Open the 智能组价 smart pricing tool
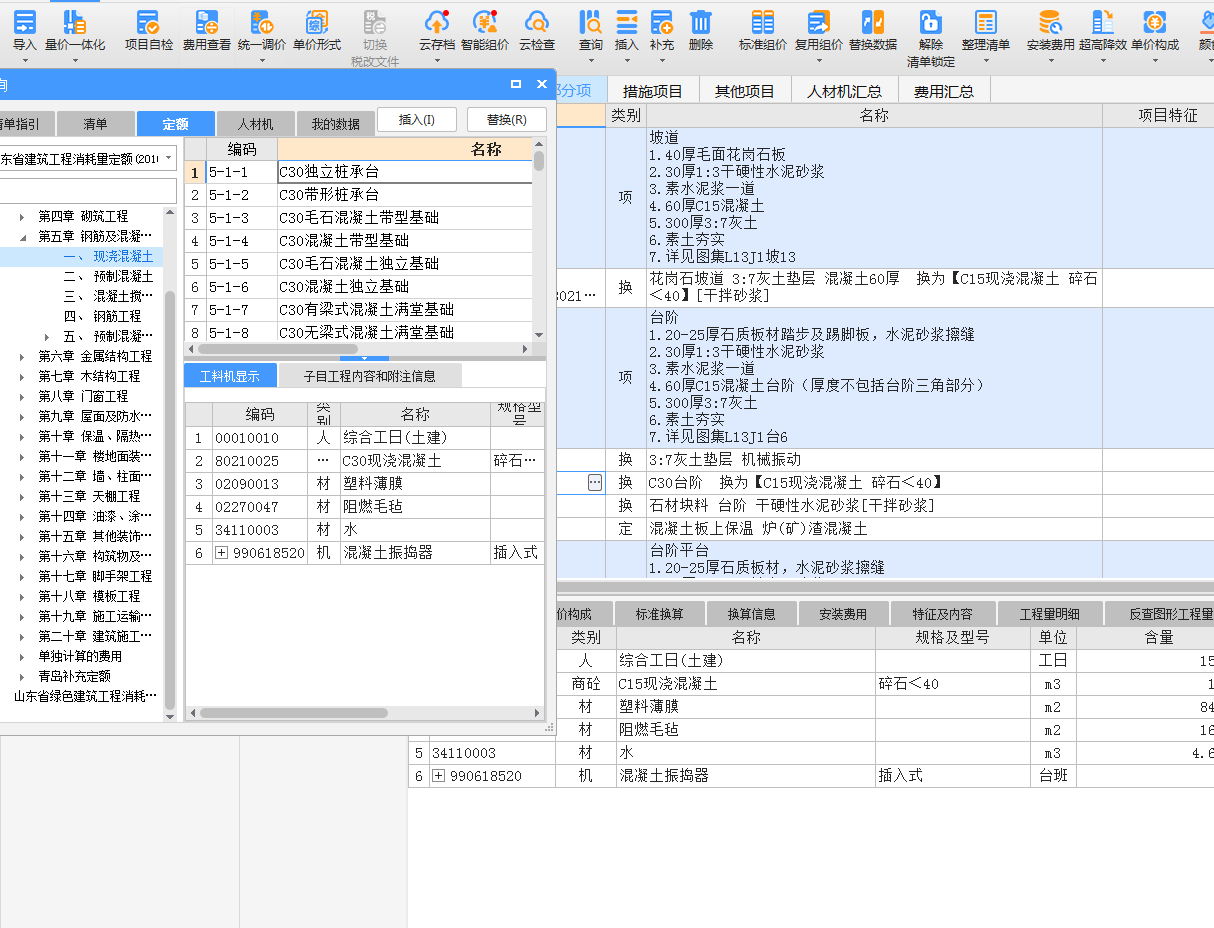This screenshot has width=1214, height=928. 485,30
